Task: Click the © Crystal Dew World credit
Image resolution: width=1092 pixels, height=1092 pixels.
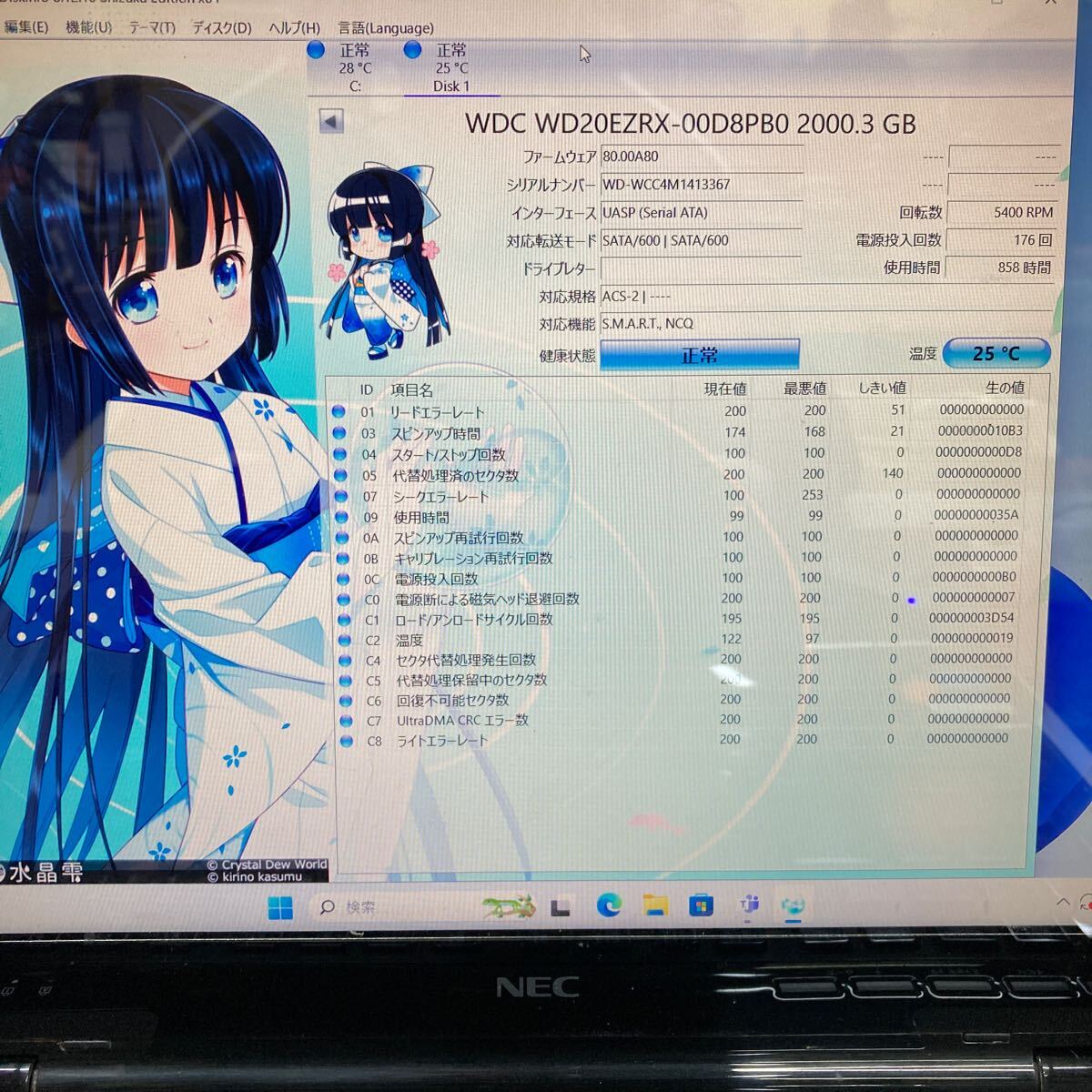Action: [x=267, y=864]
